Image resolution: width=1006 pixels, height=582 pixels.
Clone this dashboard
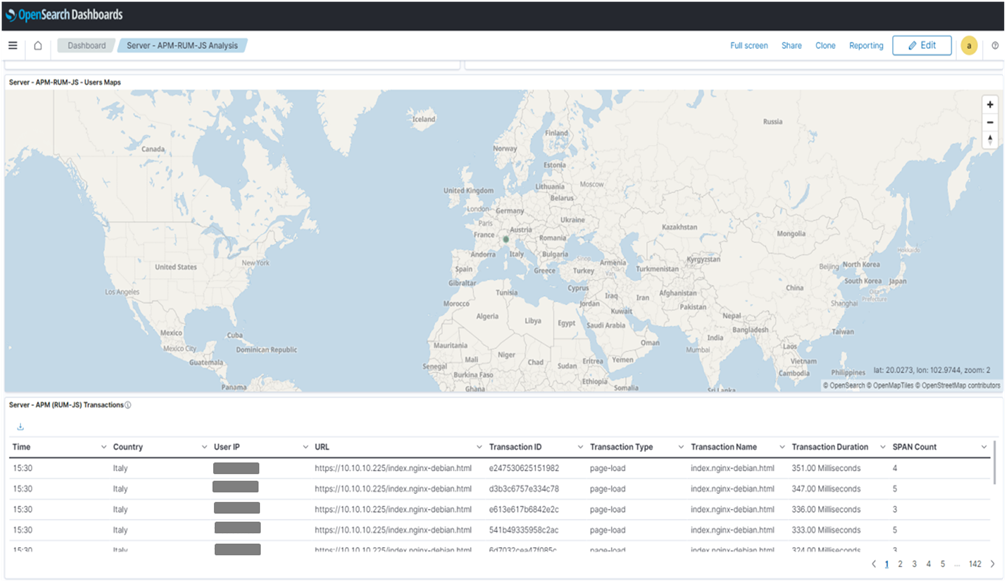click(x=825, y=46)
